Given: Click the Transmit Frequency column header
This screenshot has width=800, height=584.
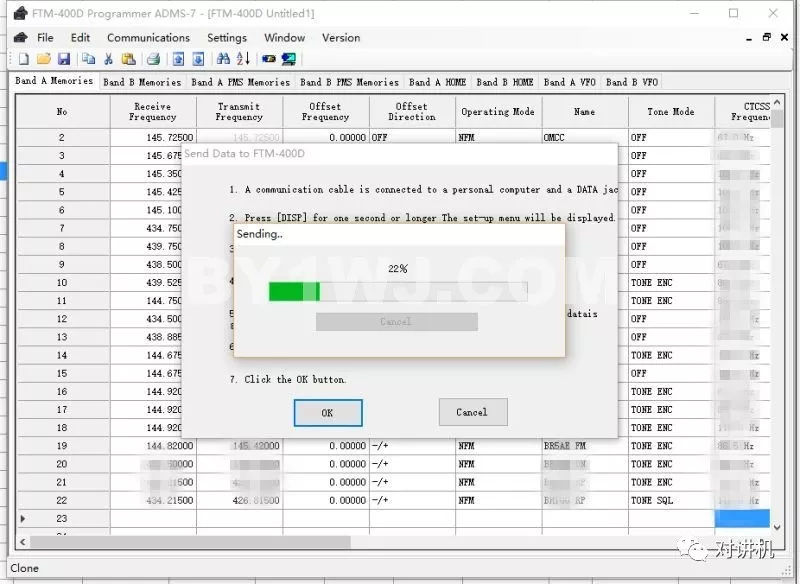Looking at the screenshot, I should point(239,112).
